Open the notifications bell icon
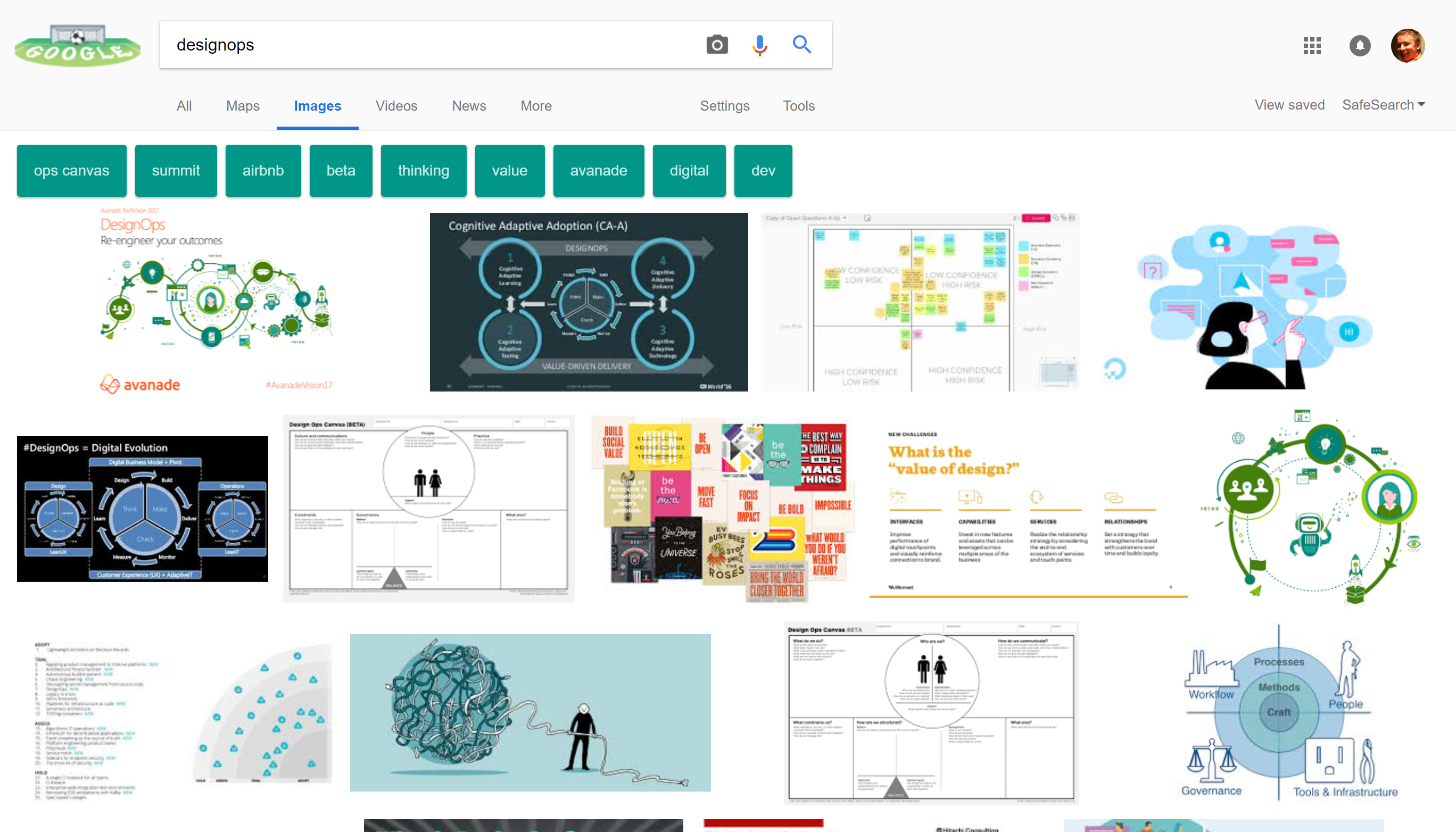 tap(1360, 46)
